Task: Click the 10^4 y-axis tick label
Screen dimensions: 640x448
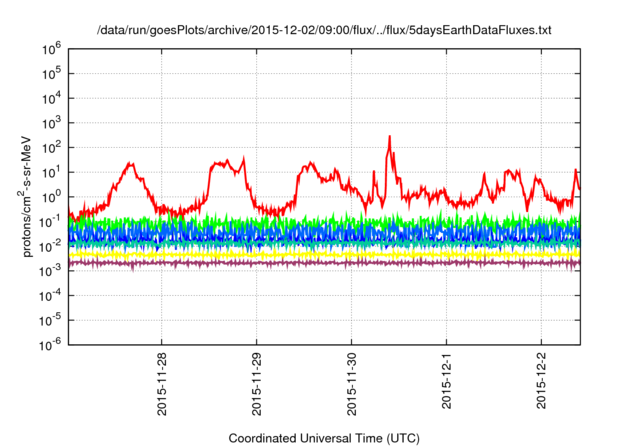Action: 51,98
